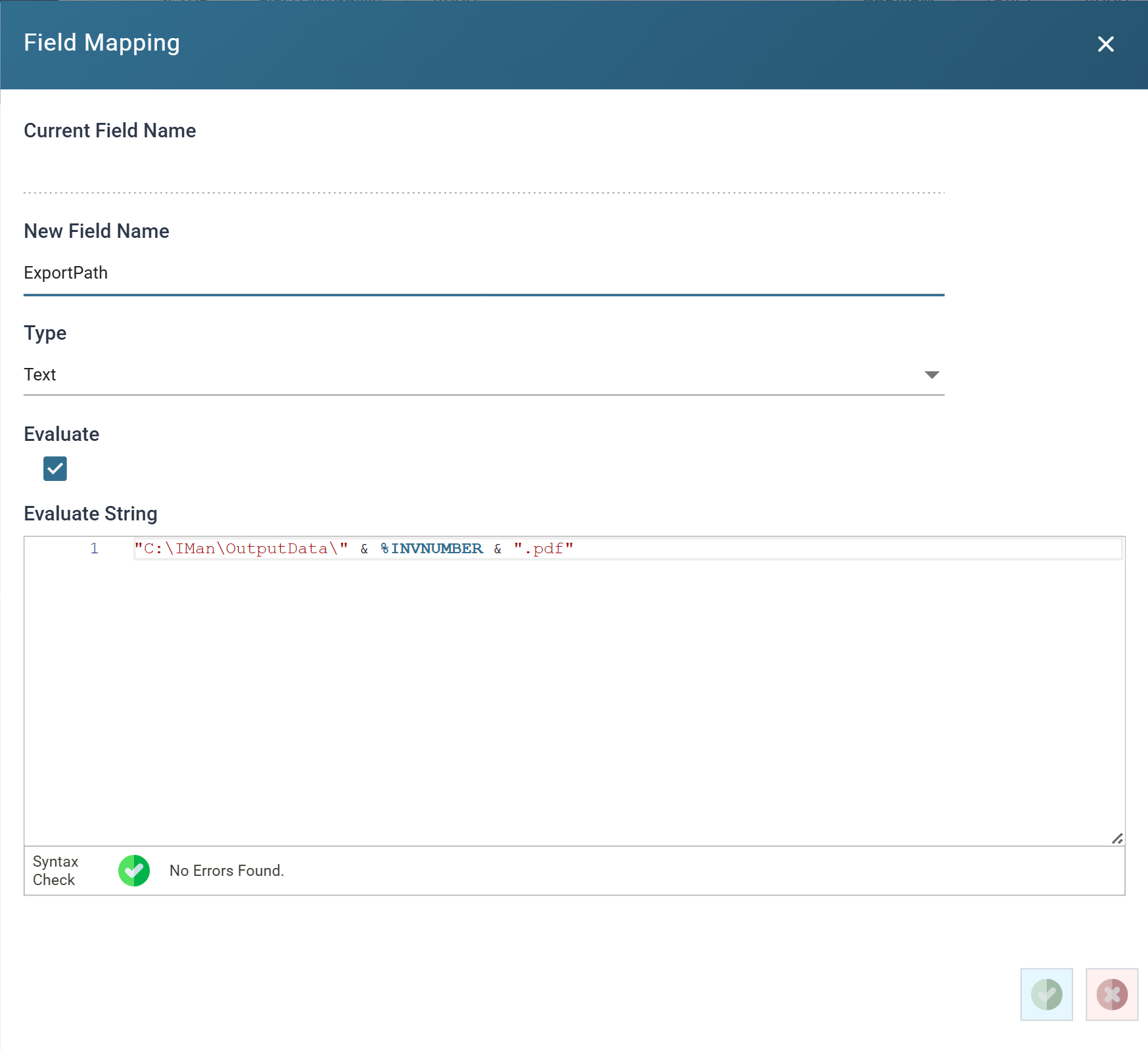Click inside the Evaluate String editor

[x=574, y=691]
